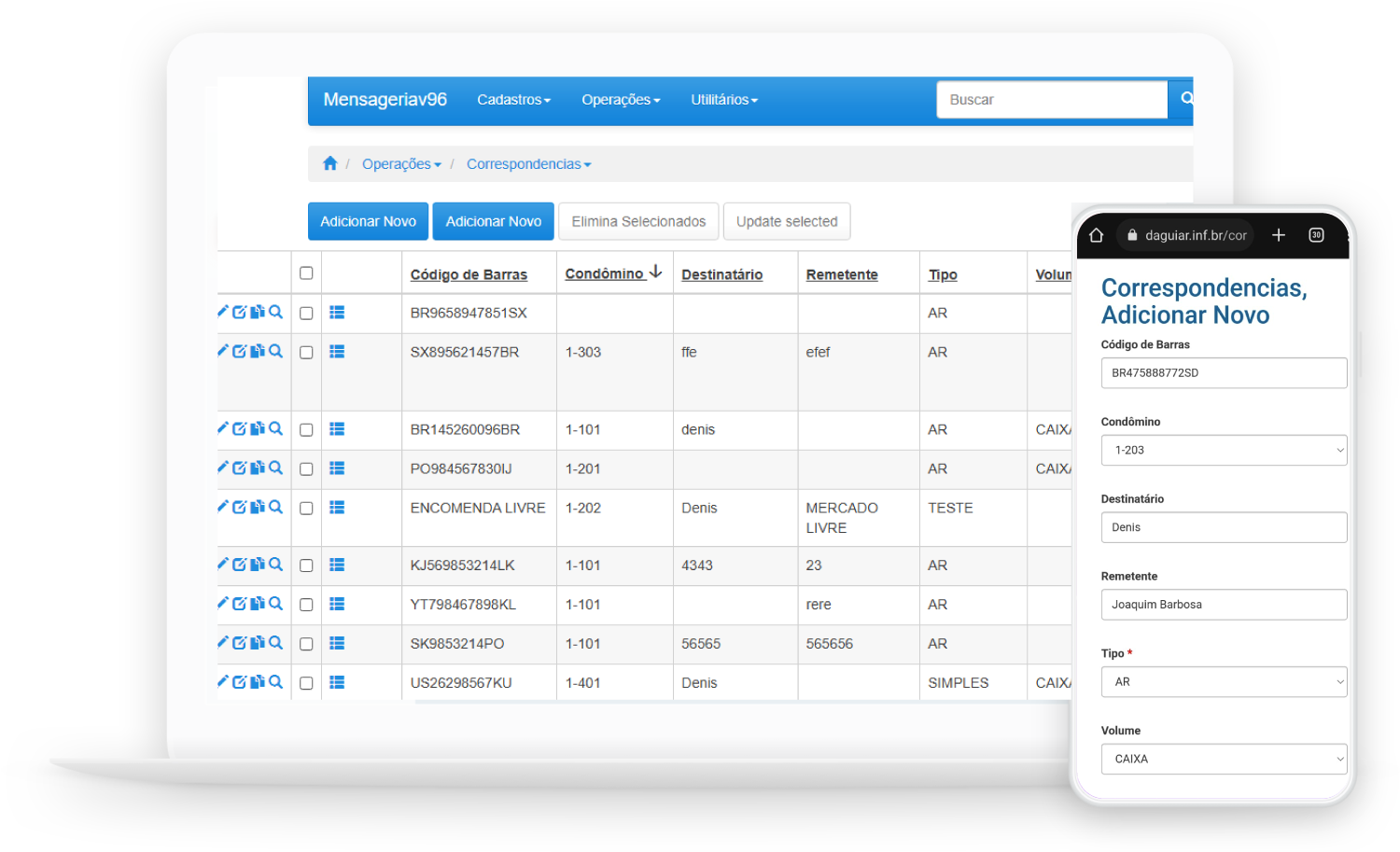Open the phone browser tab counter icon
1400x852 pixels.
tap(1316, 235)
